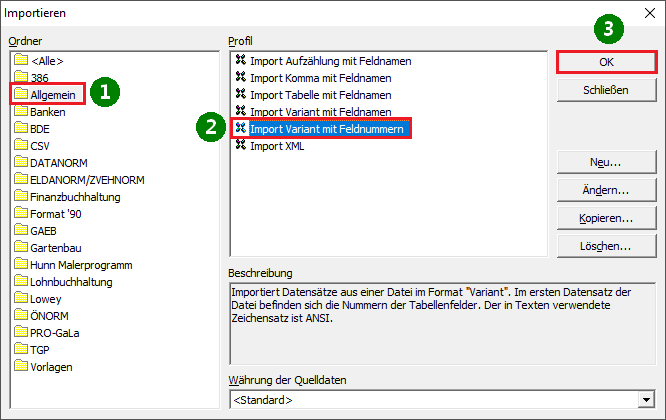Select the Allgemein folder
Image resolution: width=666 pixels, height=420 pixels.
[50, 95]
